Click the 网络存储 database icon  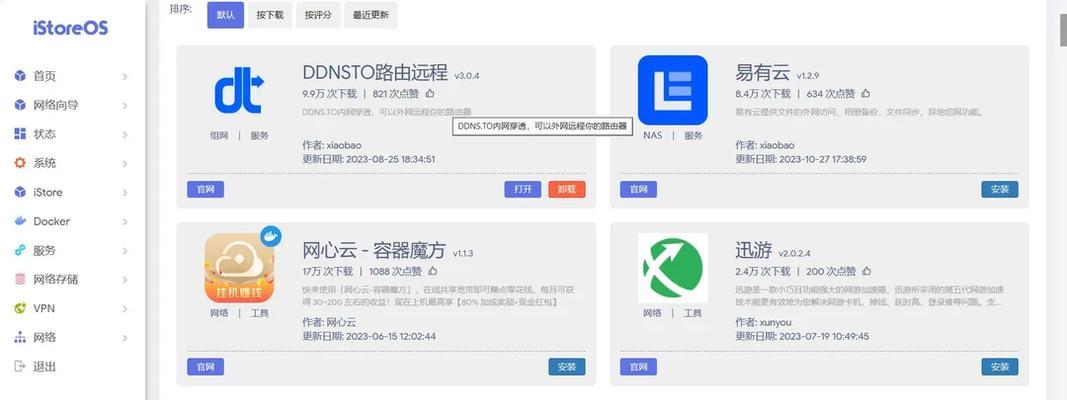(x=20, y=280)
